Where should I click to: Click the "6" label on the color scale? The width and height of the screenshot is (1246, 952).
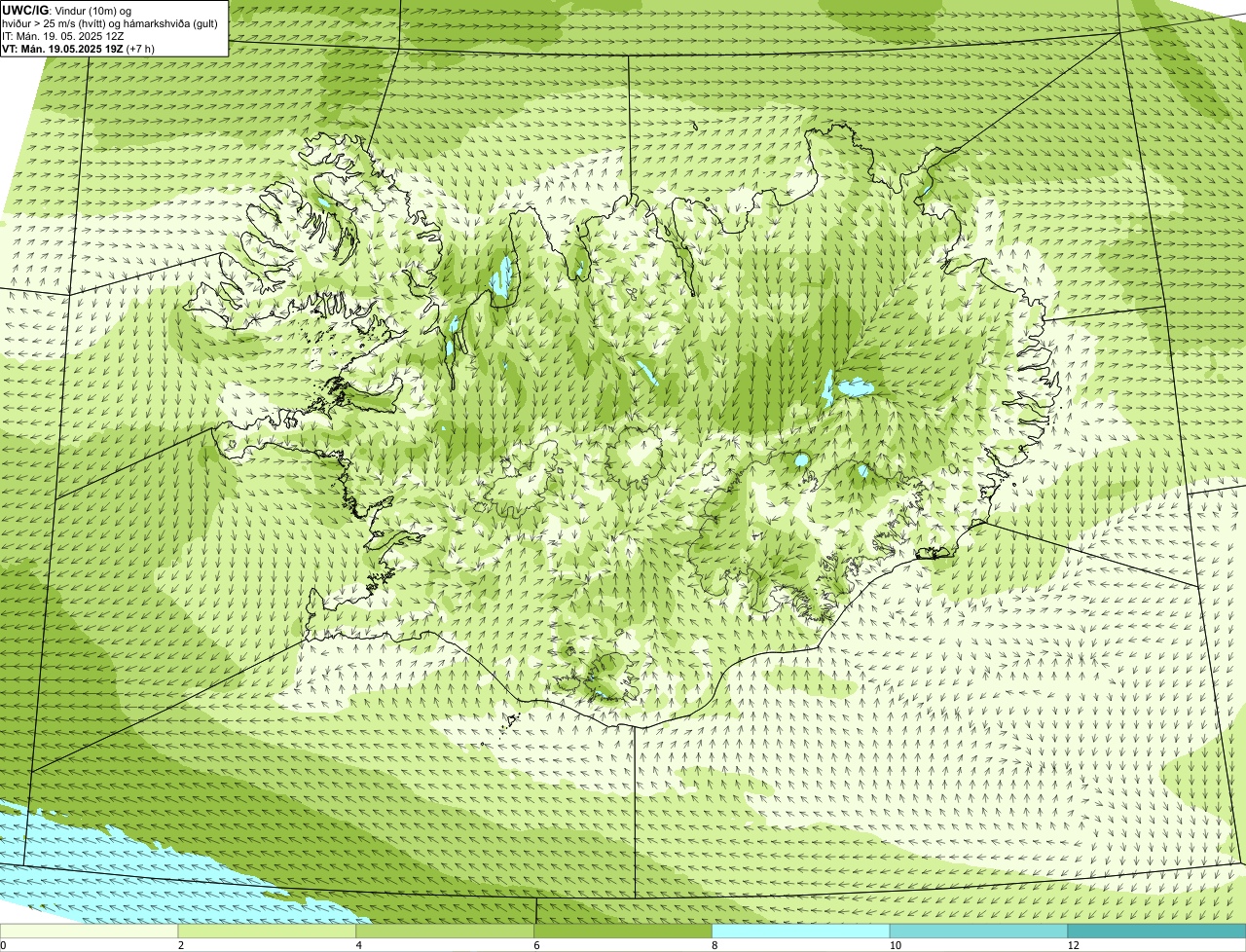pyautogui.click(x=537, y=945)
